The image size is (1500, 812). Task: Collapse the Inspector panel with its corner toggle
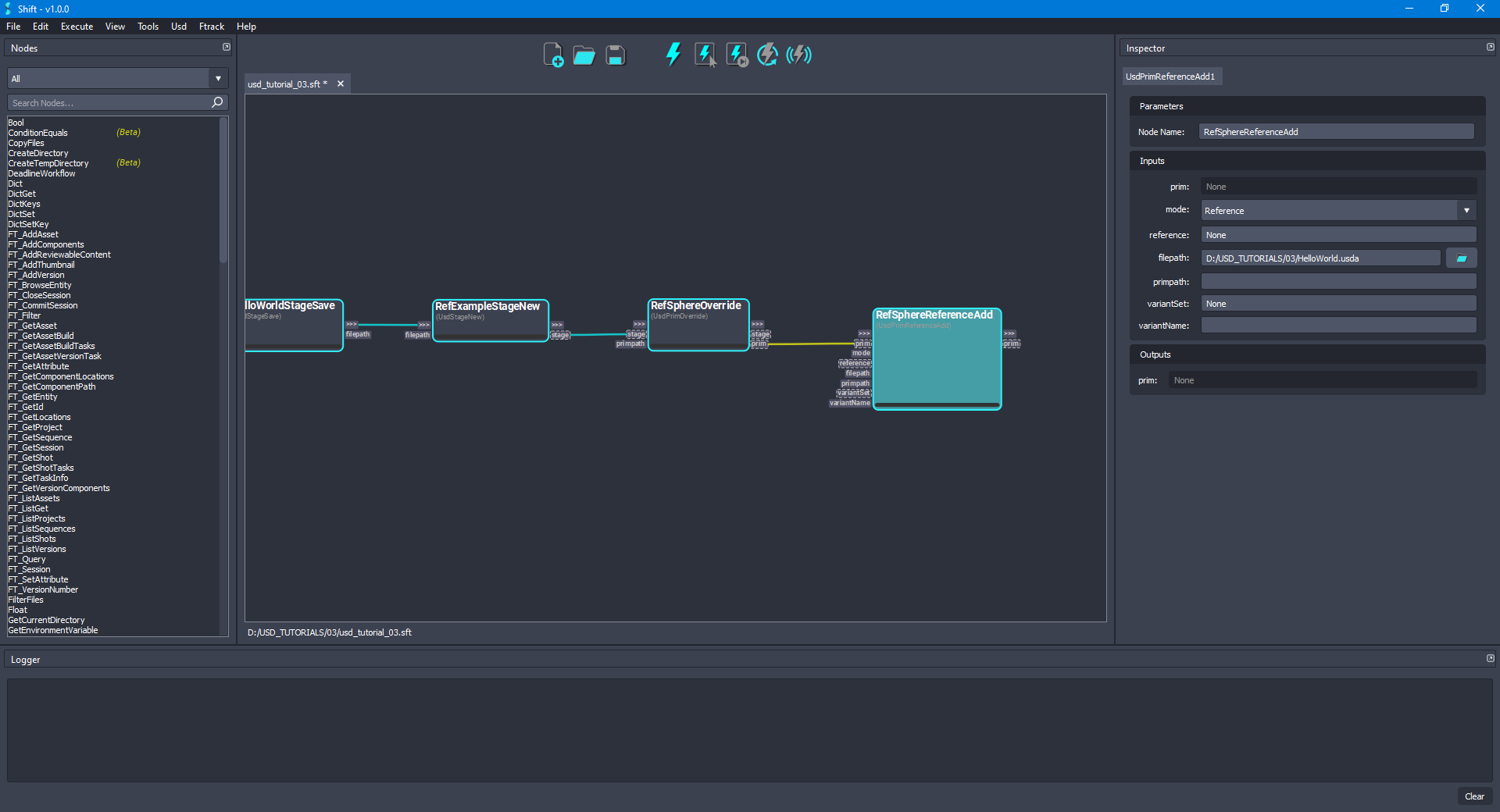click(x=1490, y=47)
